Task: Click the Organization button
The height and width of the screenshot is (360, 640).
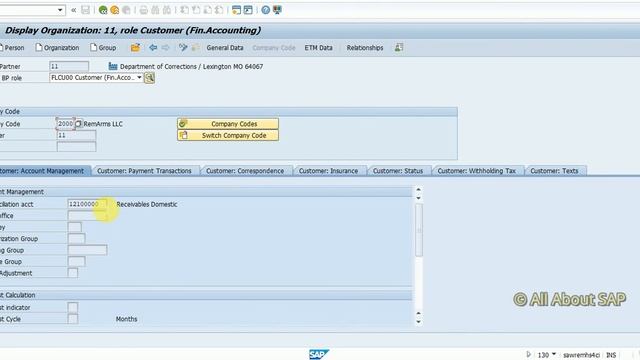Action: click(x=57, y=48)
